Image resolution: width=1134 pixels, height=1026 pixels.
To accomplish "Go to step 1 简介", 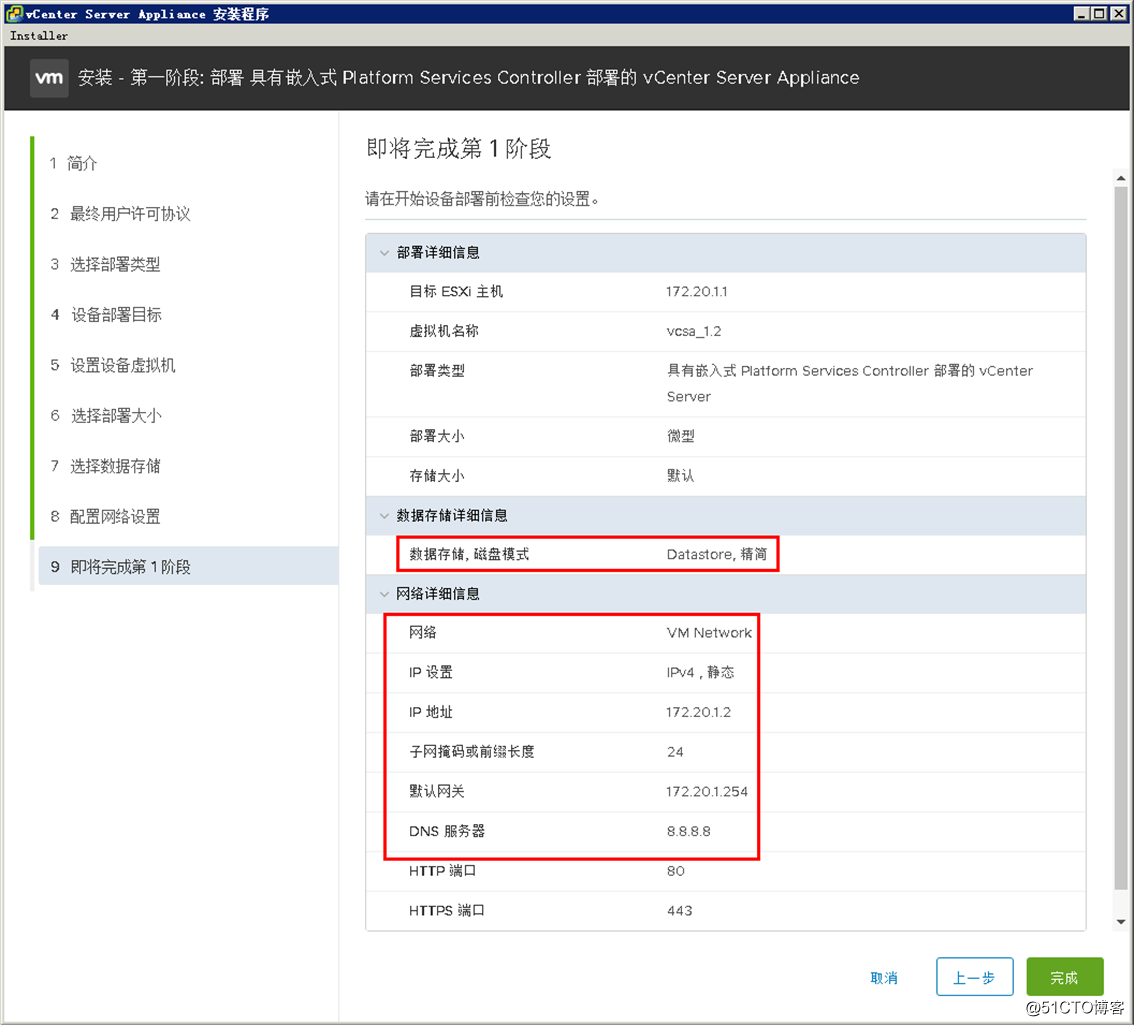I will (73, 163).
